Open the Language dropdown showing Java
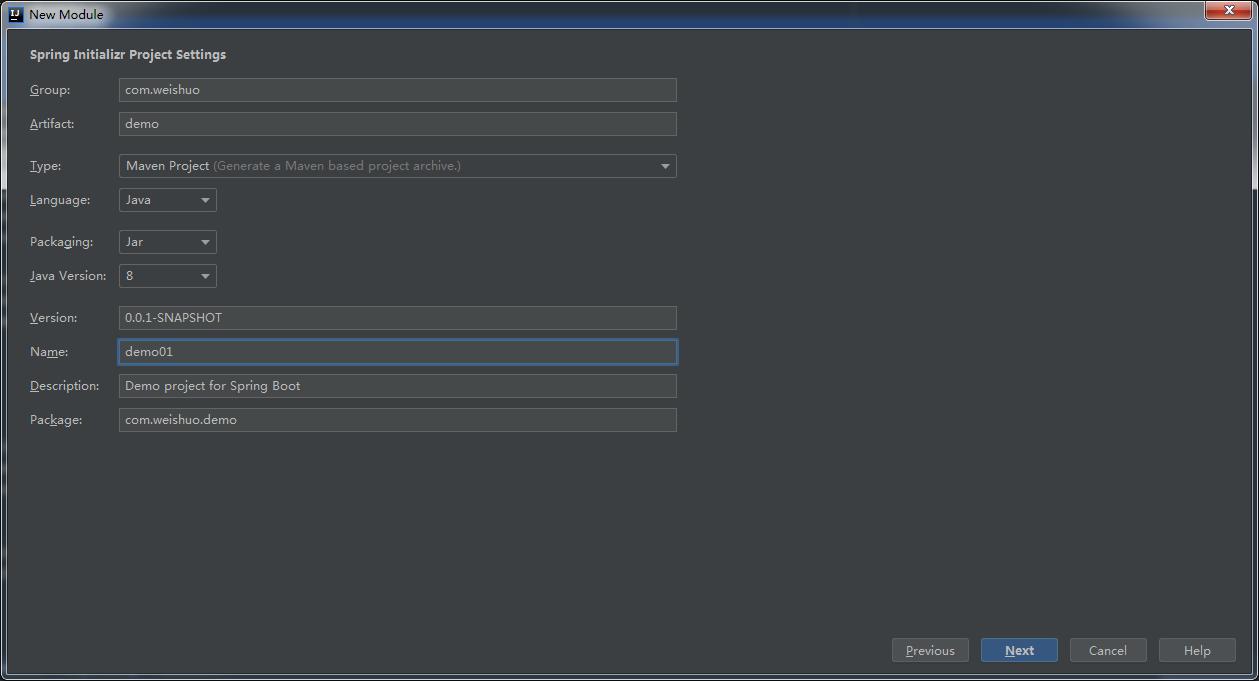This screenshot has width=1259, height=681. 167,200
